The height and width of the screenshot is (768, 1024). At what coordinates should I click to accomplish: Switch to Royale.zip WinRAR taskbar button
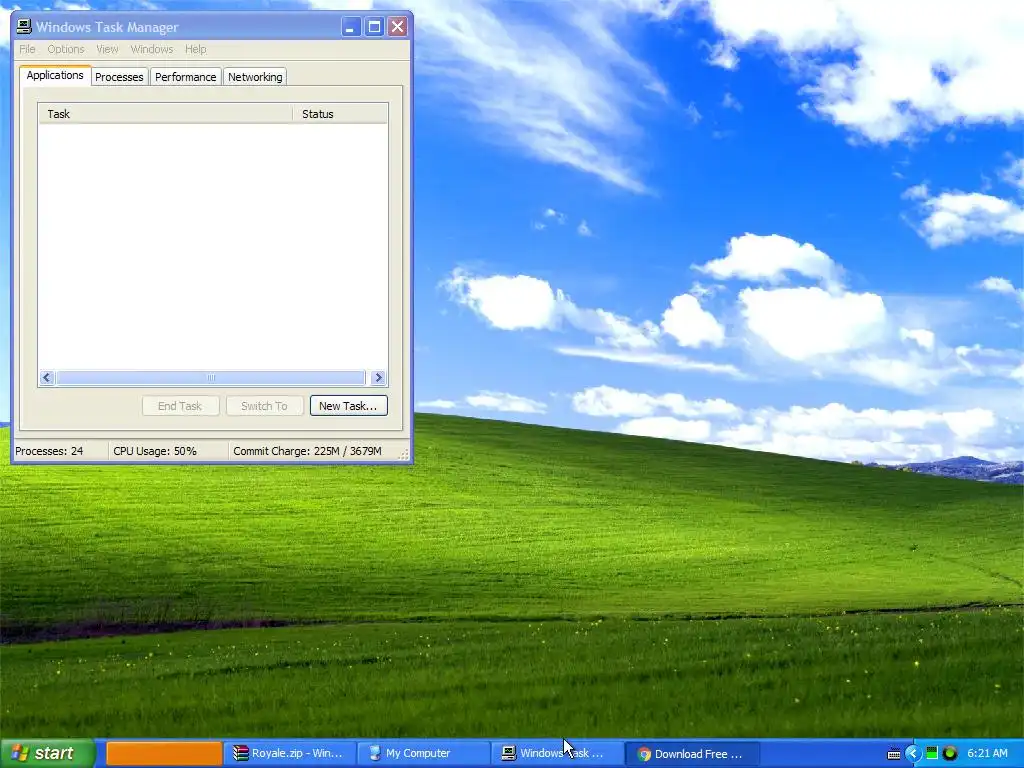click(290, 753)
